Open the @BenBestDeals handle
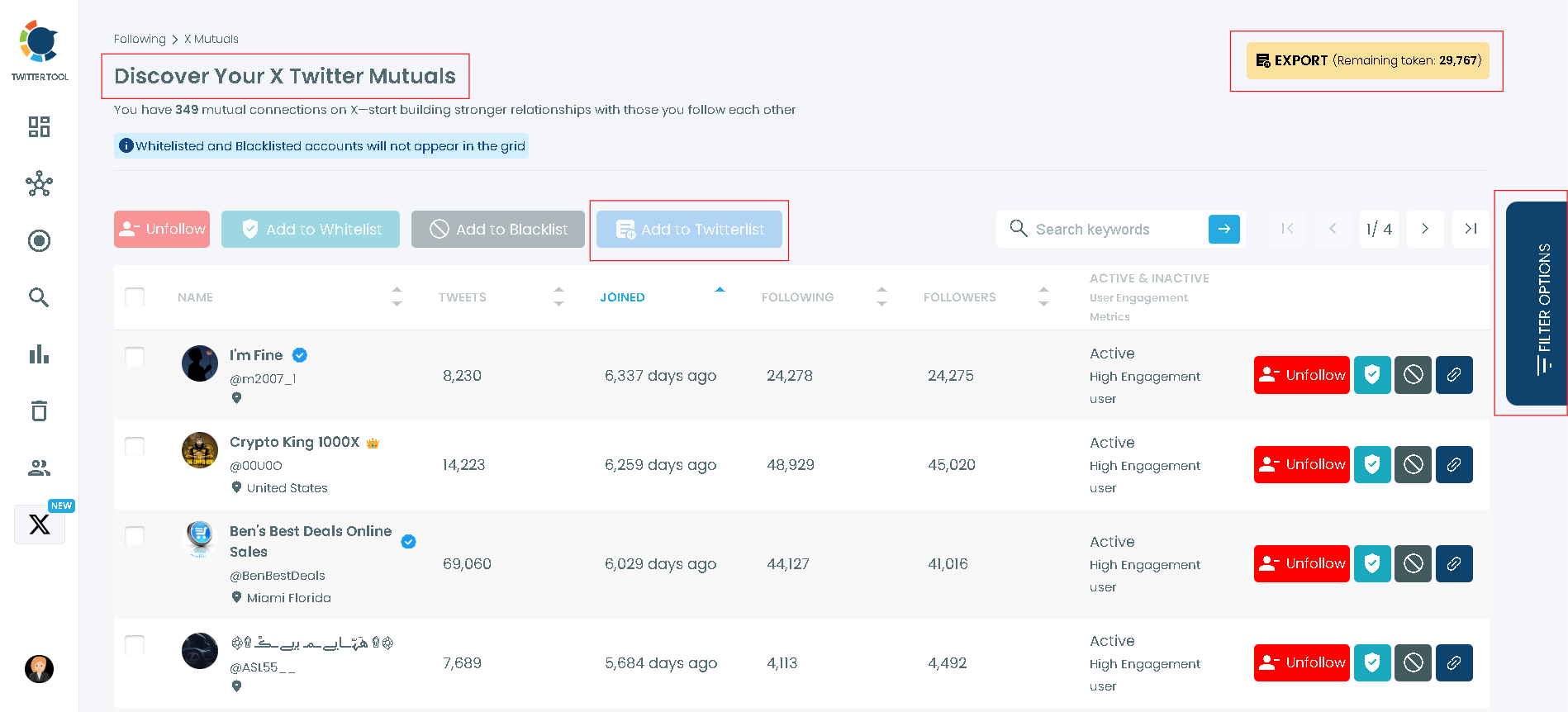Image resolution: width=1568 pixels, height=712 pixels. [278, 576]
